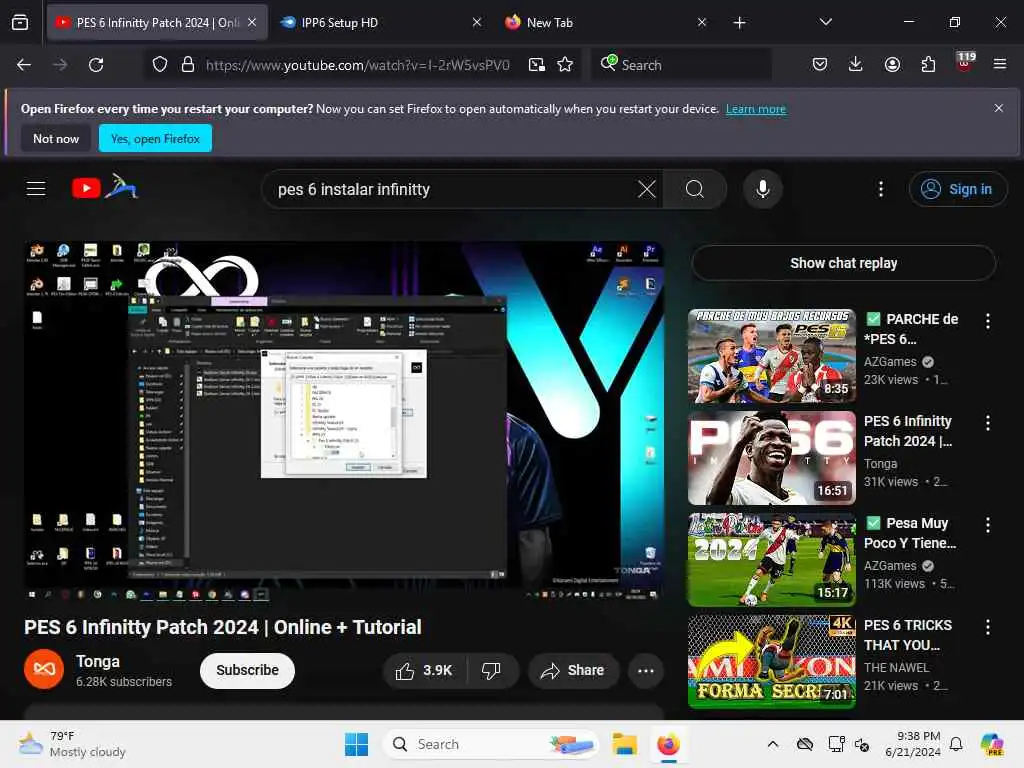Open Firefox account icon

pyautogui.click(x=892, y=64)
